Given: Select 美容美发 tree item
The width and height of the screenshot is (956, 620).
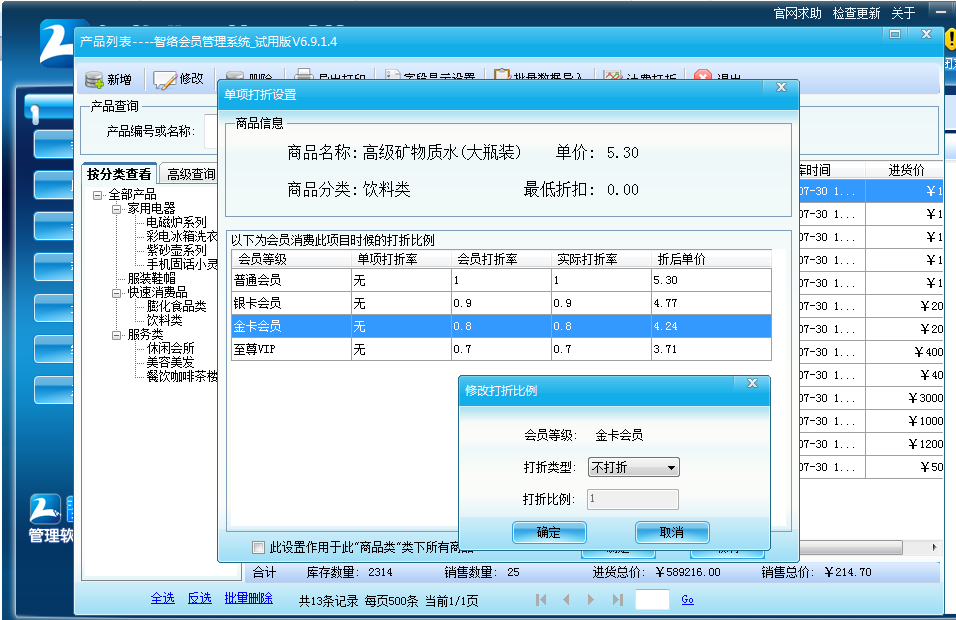Looking at the screenshot, I should click(x=170, y=363).
